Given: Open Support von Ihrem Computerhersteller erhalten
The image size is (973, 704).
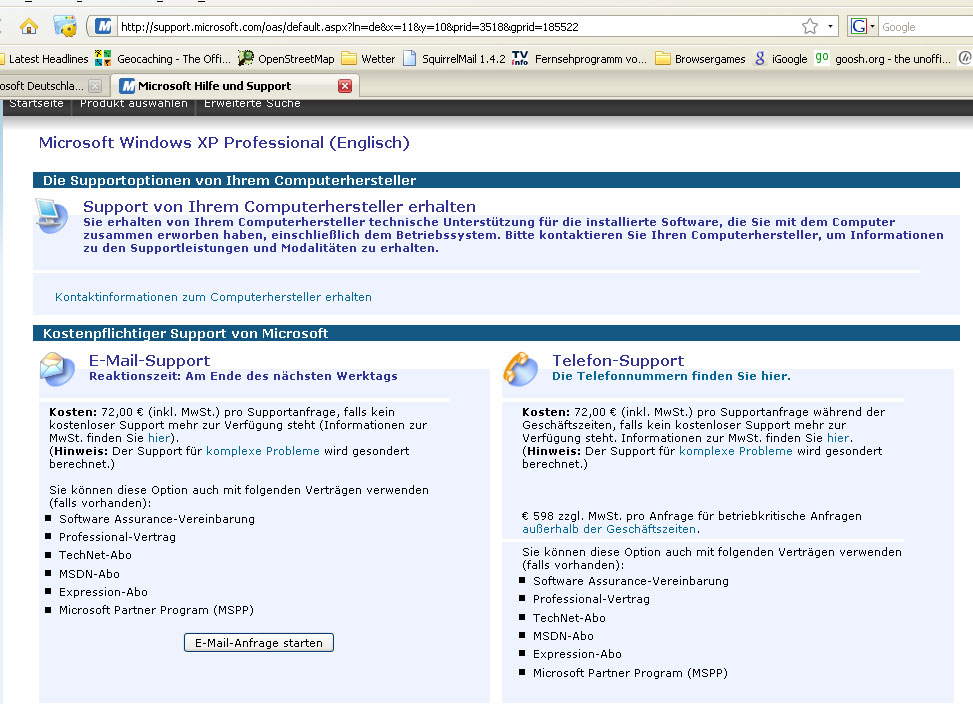Looking at the screenshot, I should click(x=279, y=207).
